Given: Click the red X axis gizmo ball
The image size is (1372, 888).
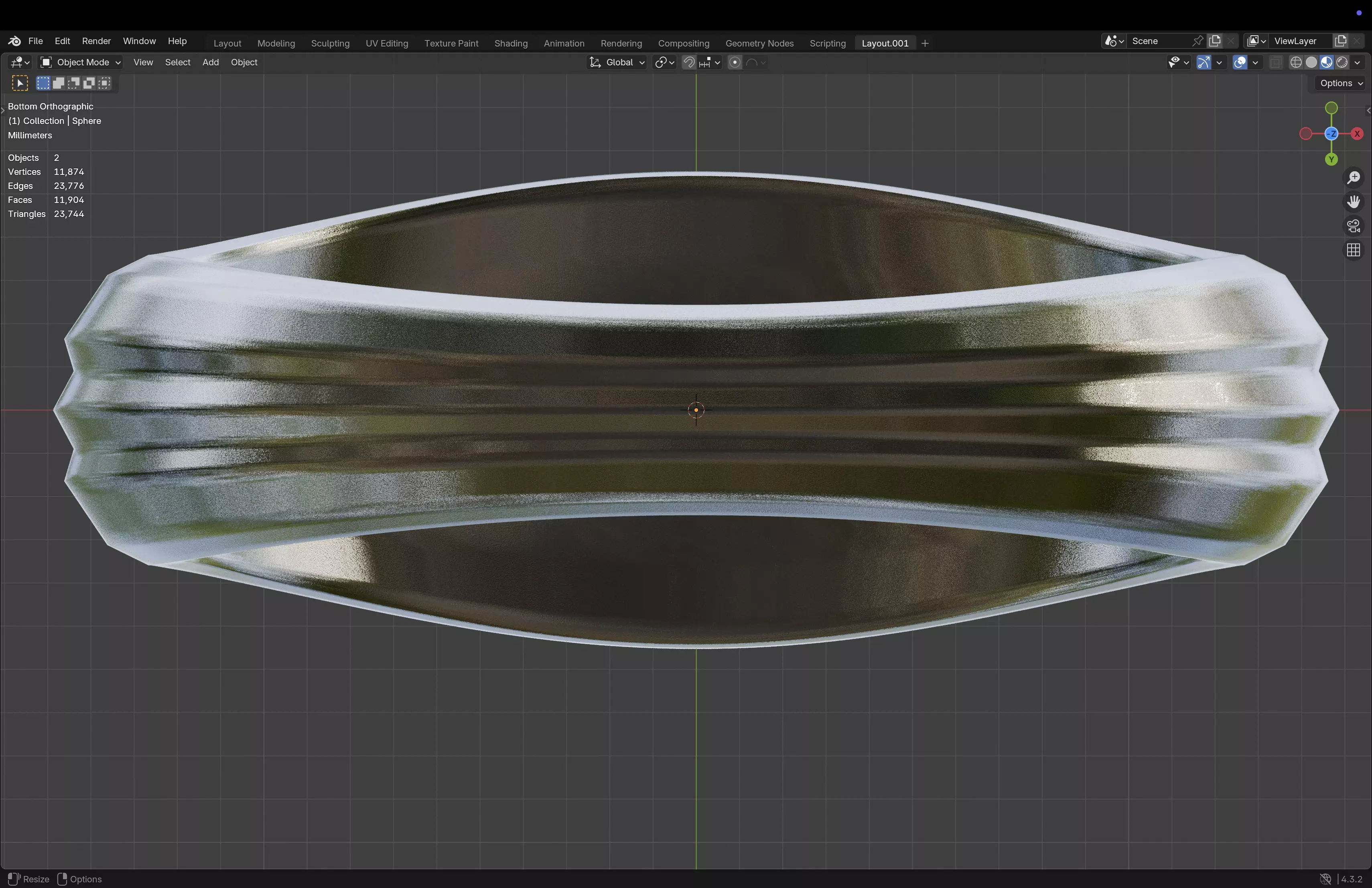Looking at the screenshot, I should point(1357,134).
